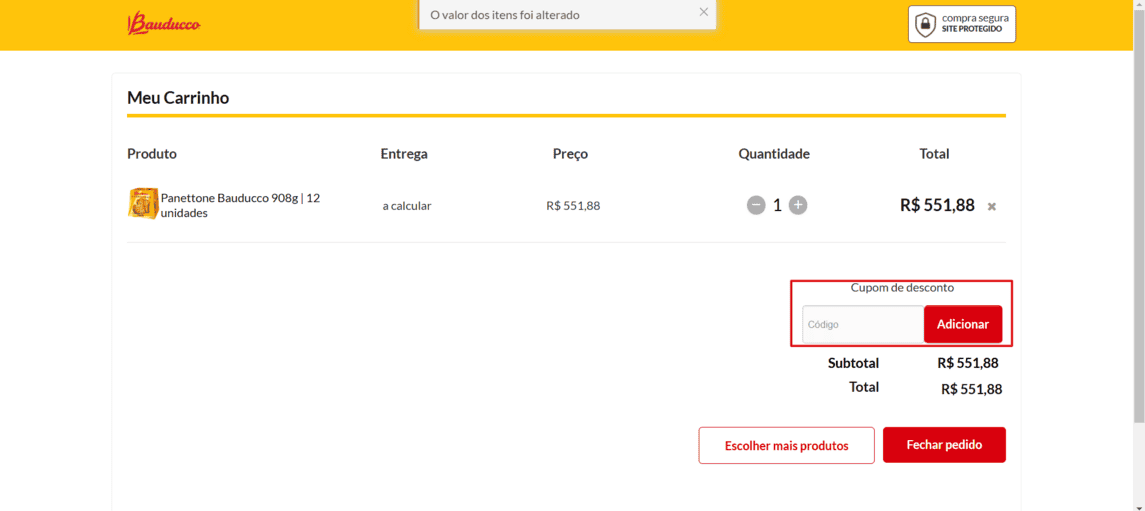
Task: Click the Quantidade column header
Action: pos(774,154)
